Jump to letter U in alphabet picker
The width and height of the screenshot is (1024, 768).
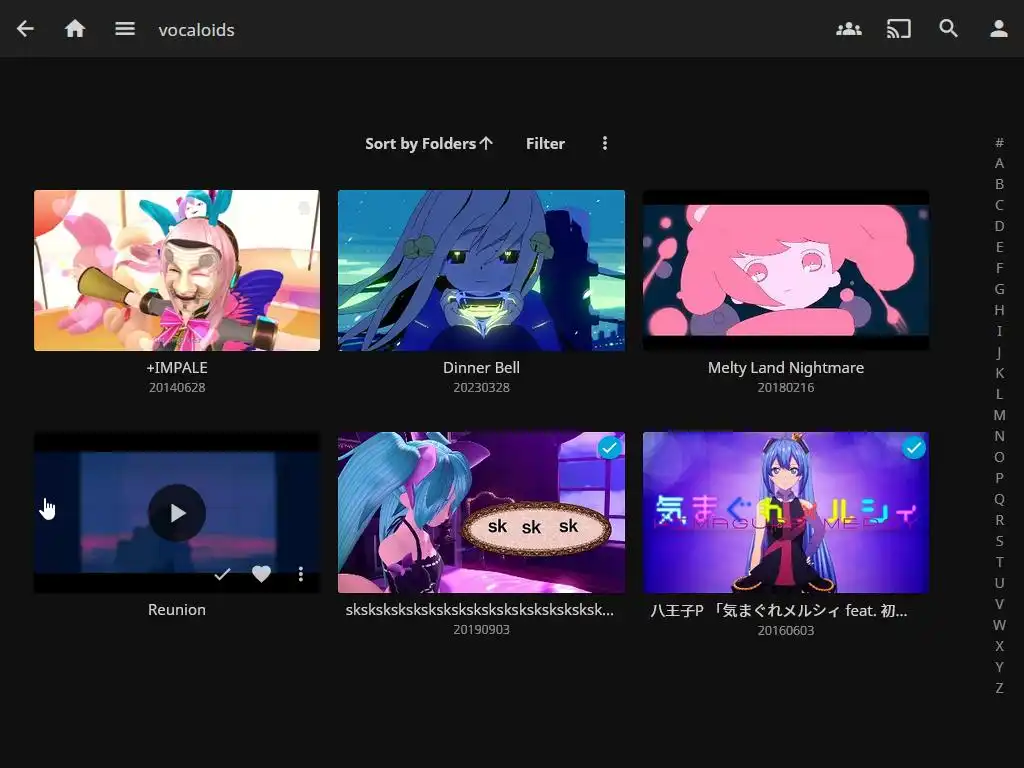[x=999, y=583]
